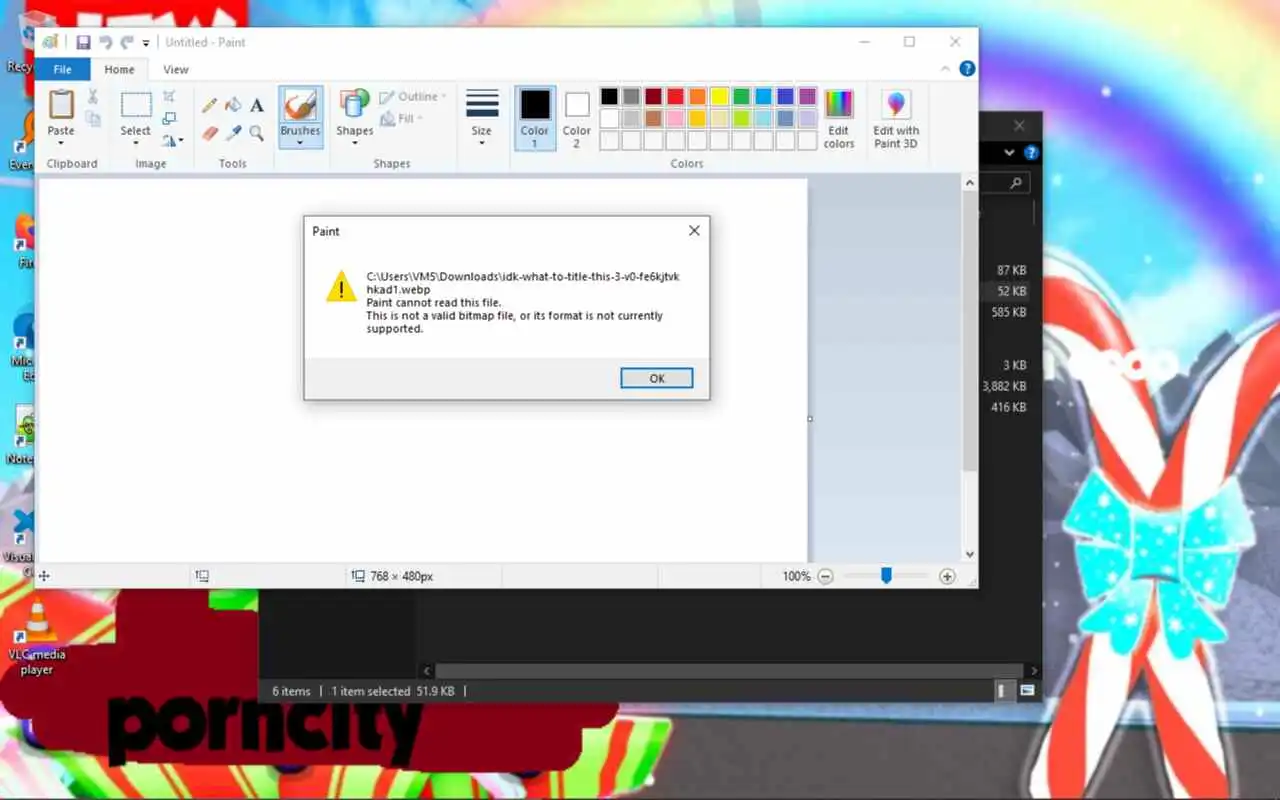Open the shape Outline dropdown
This screenshot has width=1280, height=800.
[x=413, y=97]
